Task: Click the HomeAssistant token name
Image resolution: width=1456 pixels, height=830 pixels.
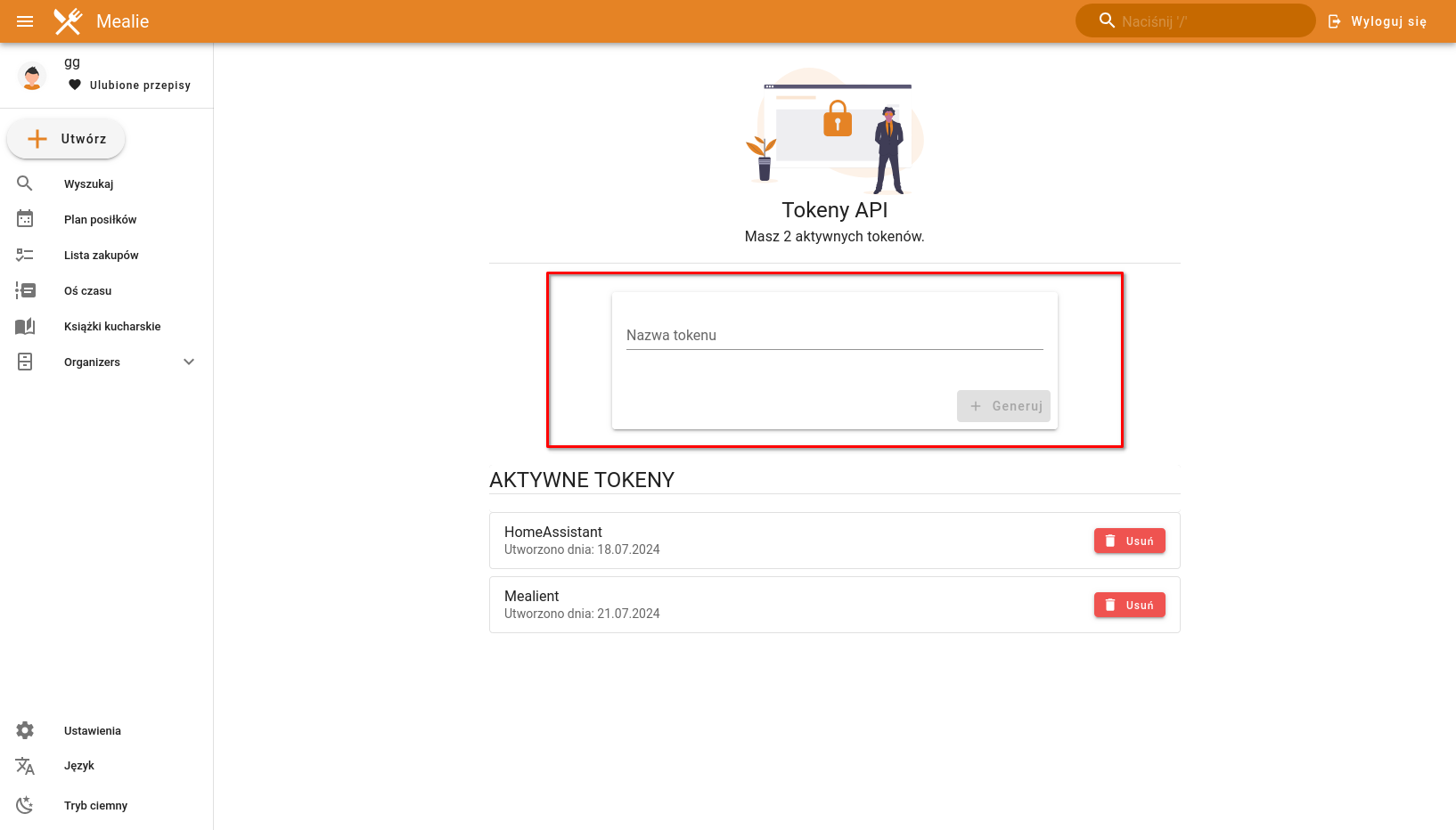Action: point(553,532)
